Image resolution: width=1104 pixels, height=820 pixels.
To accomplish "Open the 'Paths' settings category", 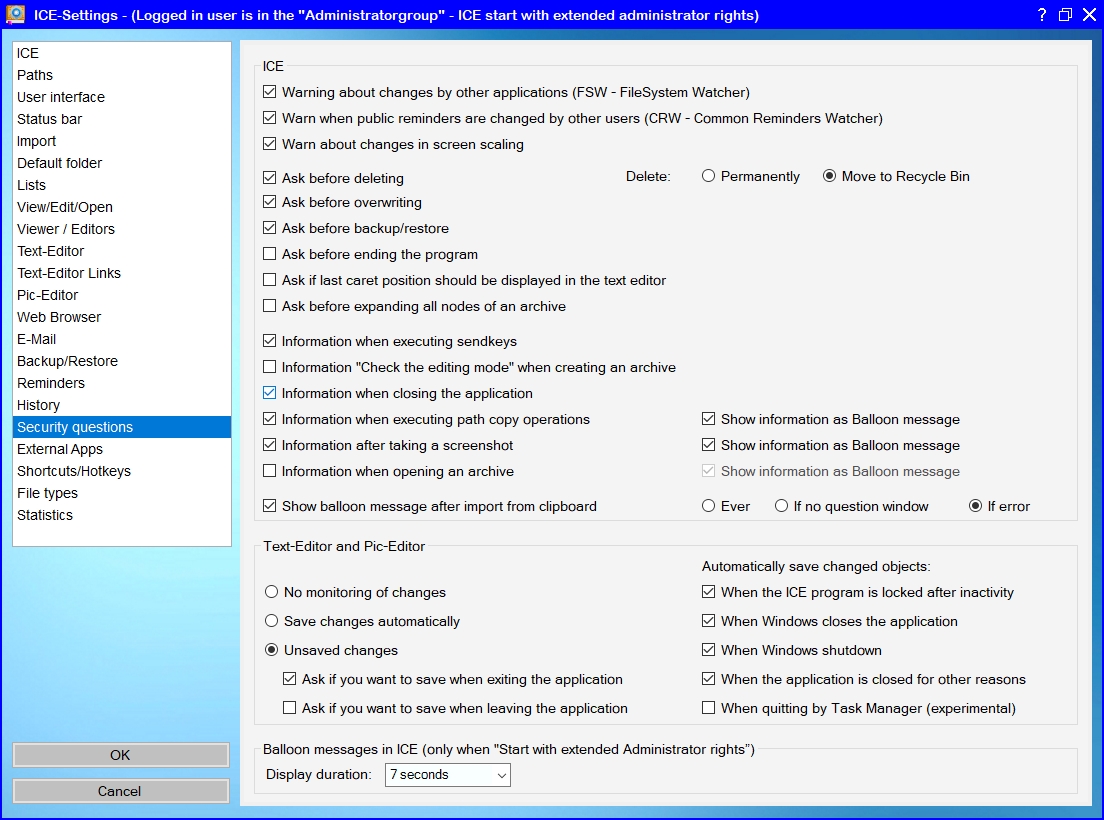I will (x=35, y=75).
